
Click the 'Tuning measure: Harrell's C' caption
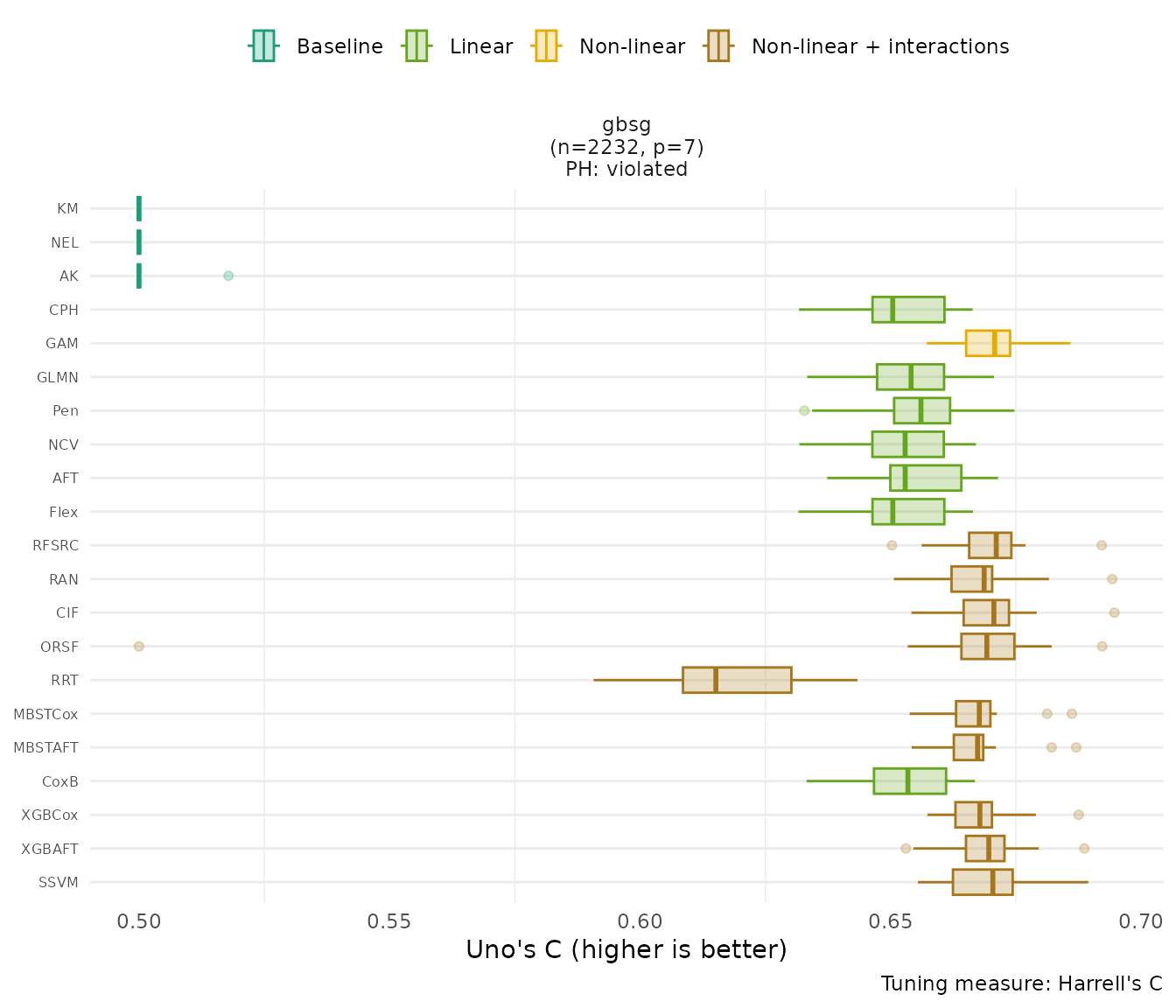pos(1021,983)
